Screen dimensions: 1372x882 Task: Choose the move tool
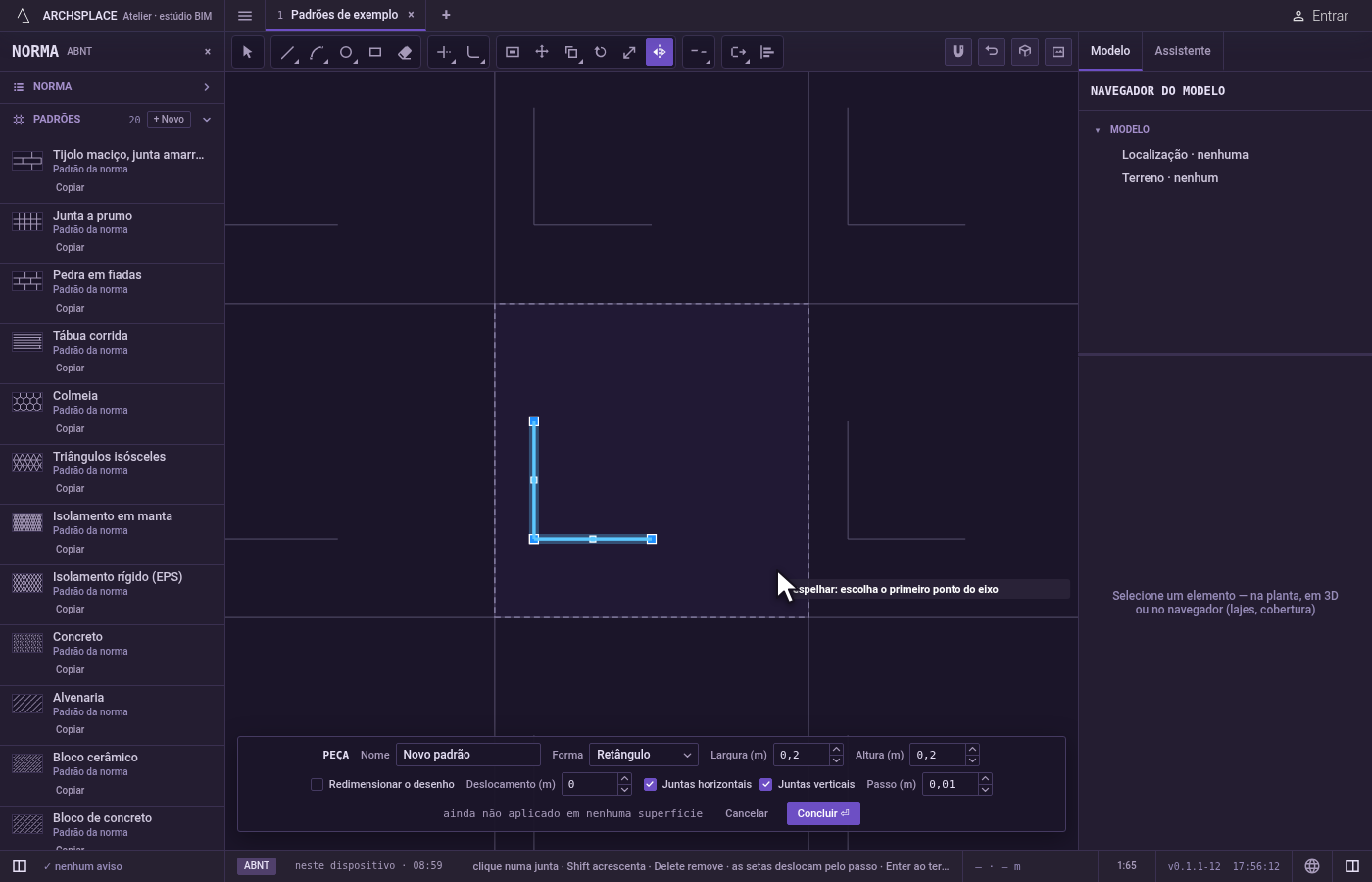click(x=542, y=52)
